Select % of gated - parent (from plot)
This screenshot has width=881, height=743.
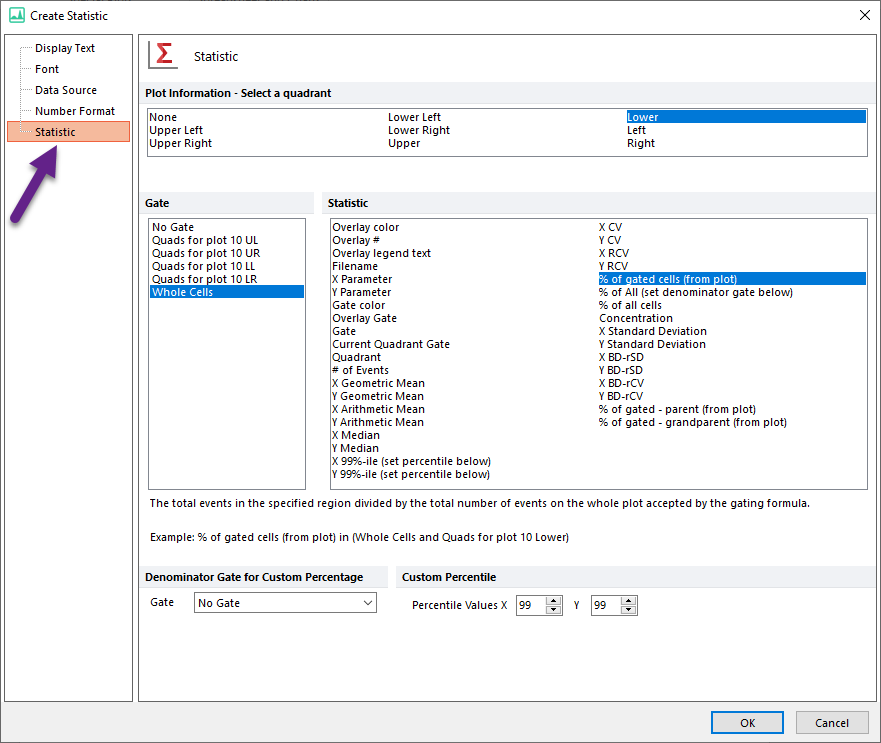click(x=677, y=409)
